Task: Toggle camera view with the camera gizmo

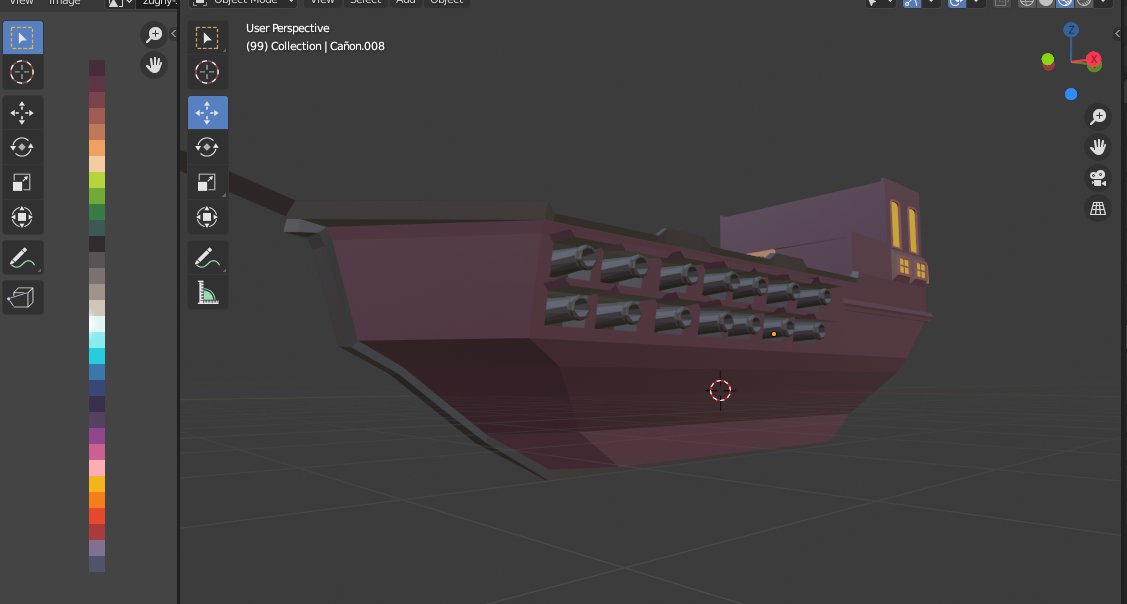Action: 1098,178
